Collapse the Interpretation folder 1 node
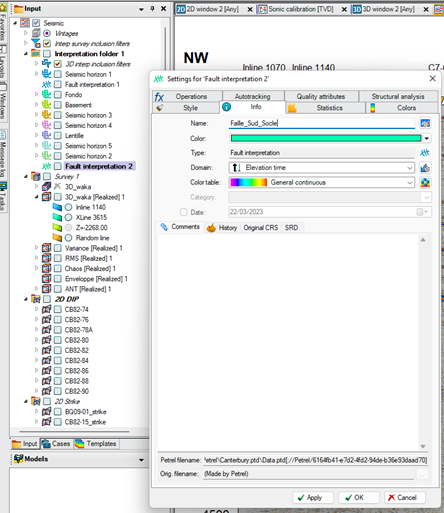Viewport: 444px width, 513px height. [26, 54]
